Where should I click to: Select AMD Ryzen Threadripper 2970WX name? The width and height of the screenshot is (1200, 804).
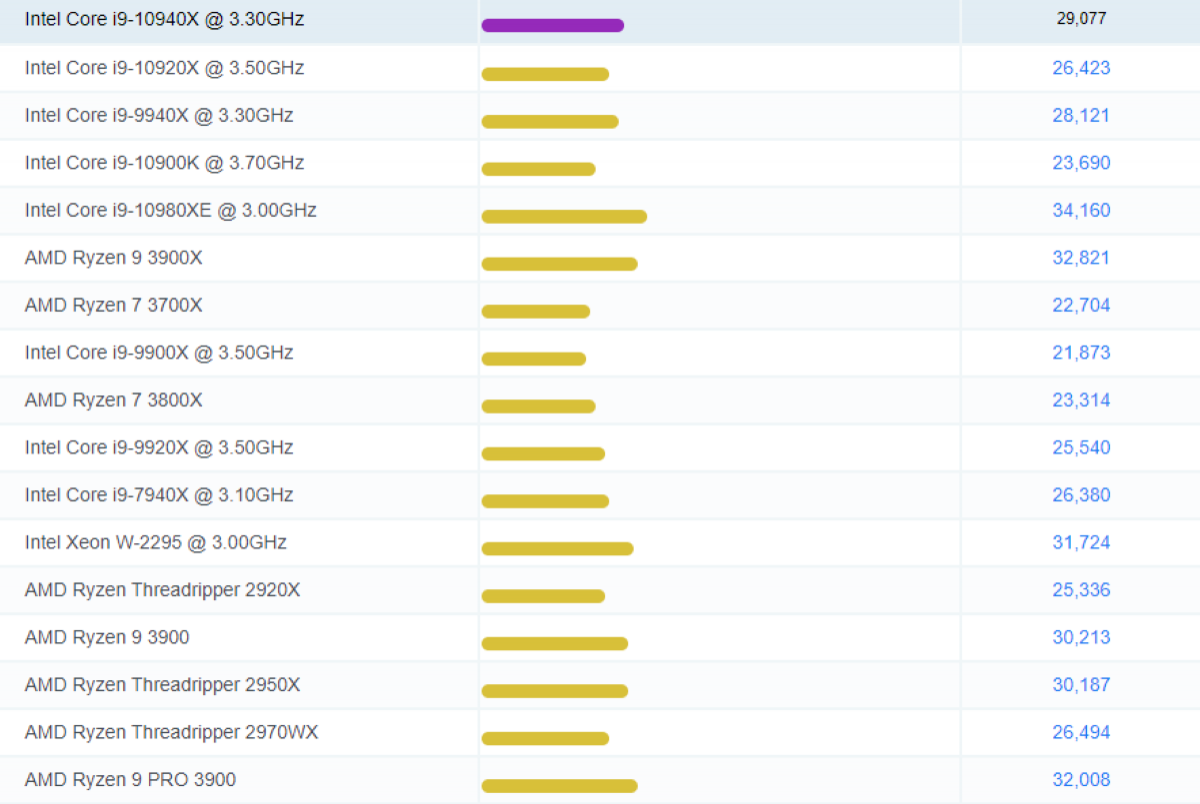point(172,732)
